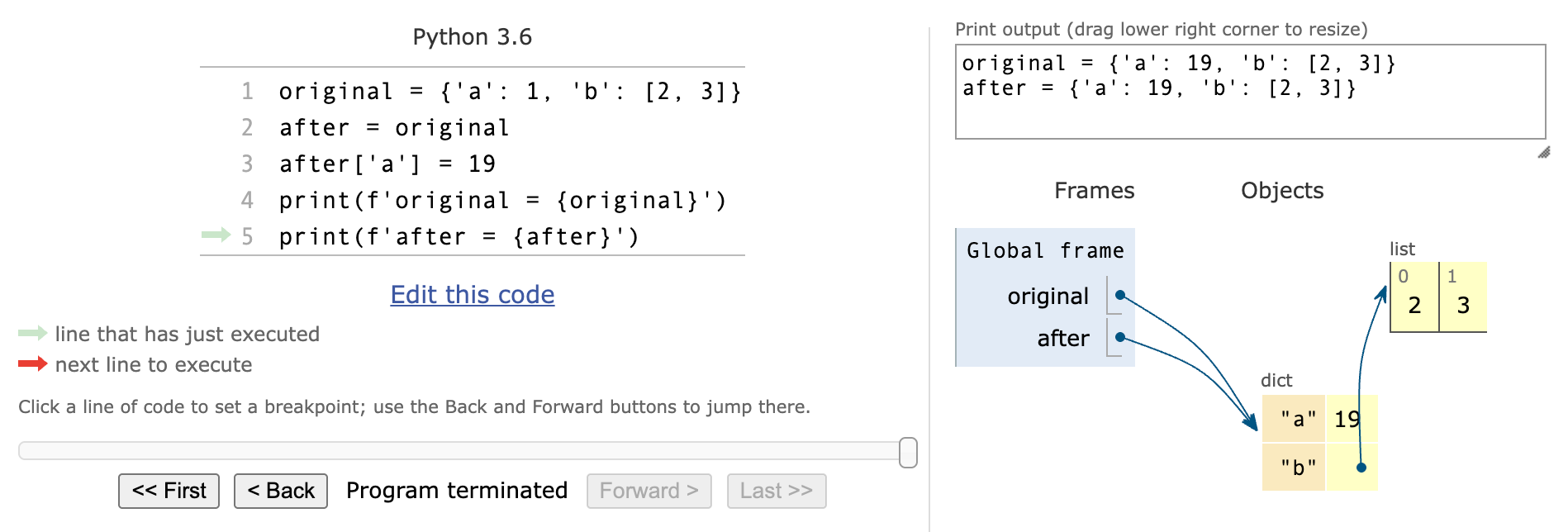
Task: Click the green arrow beside line 5
Action: click(216, 235)
